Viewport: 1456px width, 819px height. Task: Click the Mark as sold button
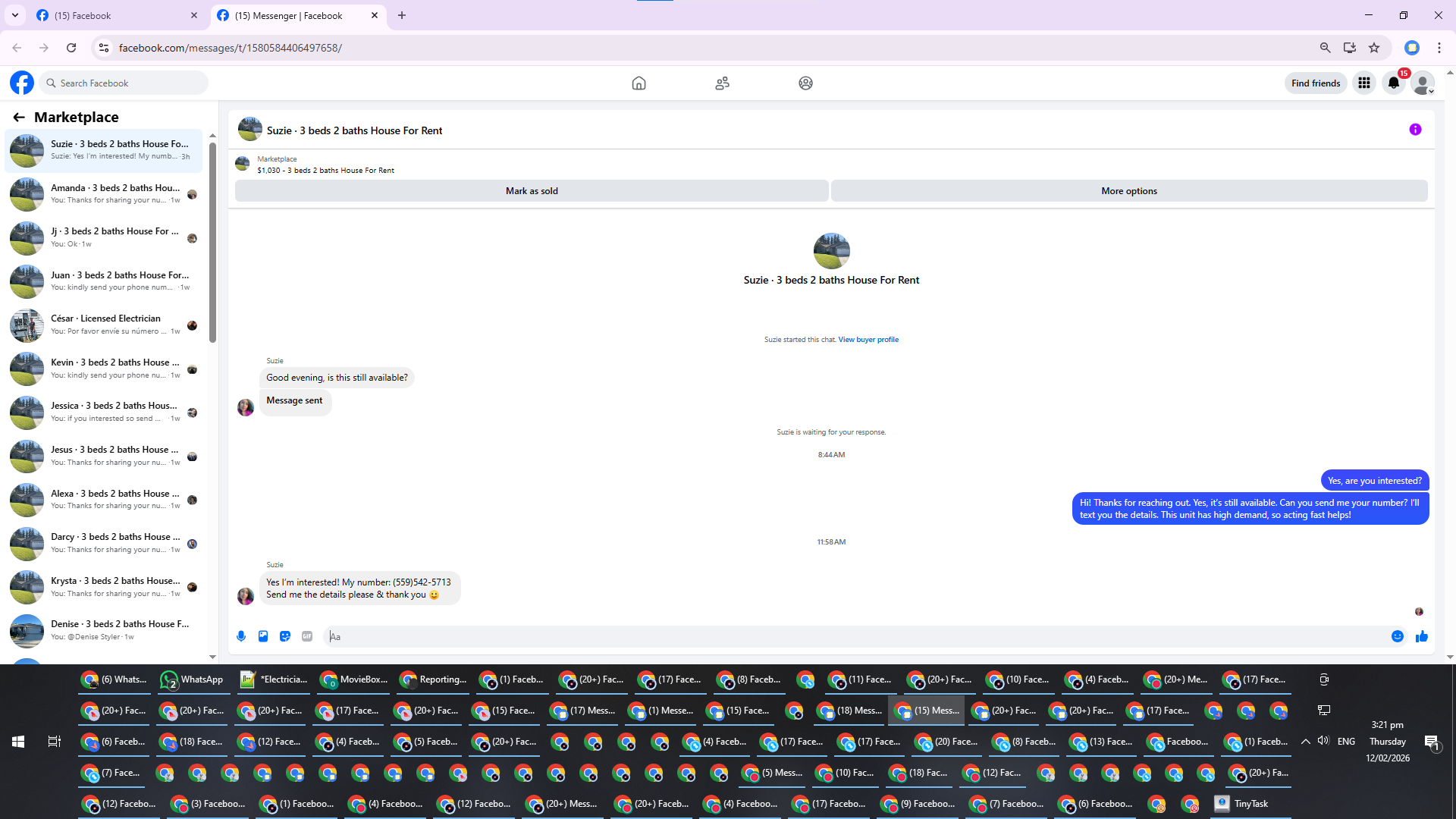click(532, 191)
